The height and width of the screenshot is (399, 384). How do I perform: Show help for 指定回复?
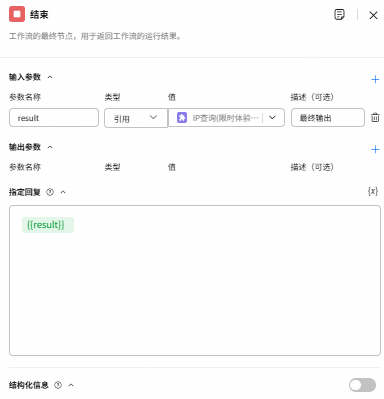click(50, 192)
